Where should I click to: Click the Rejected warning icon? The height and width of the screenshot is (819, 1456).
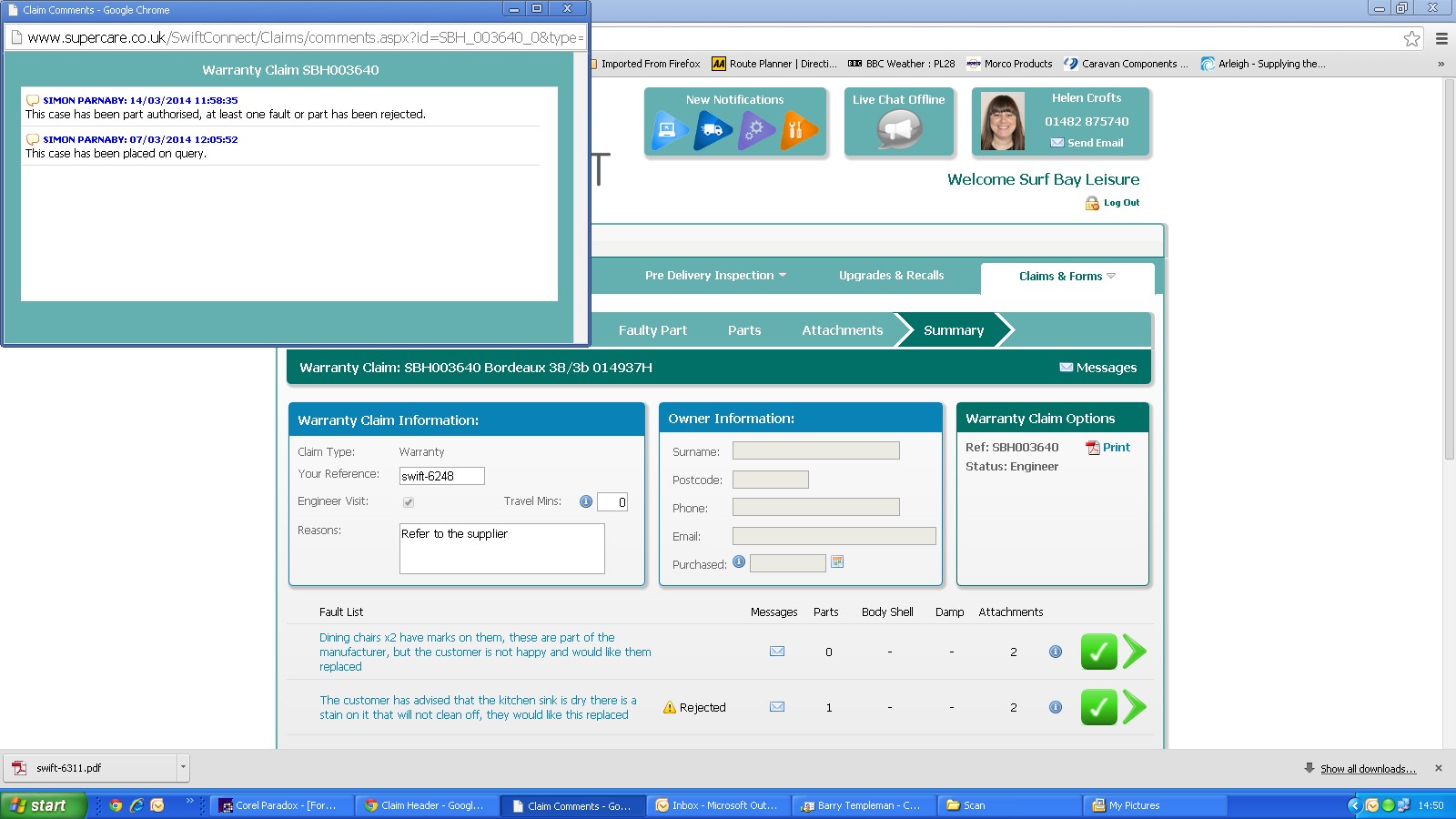[670, 707]
